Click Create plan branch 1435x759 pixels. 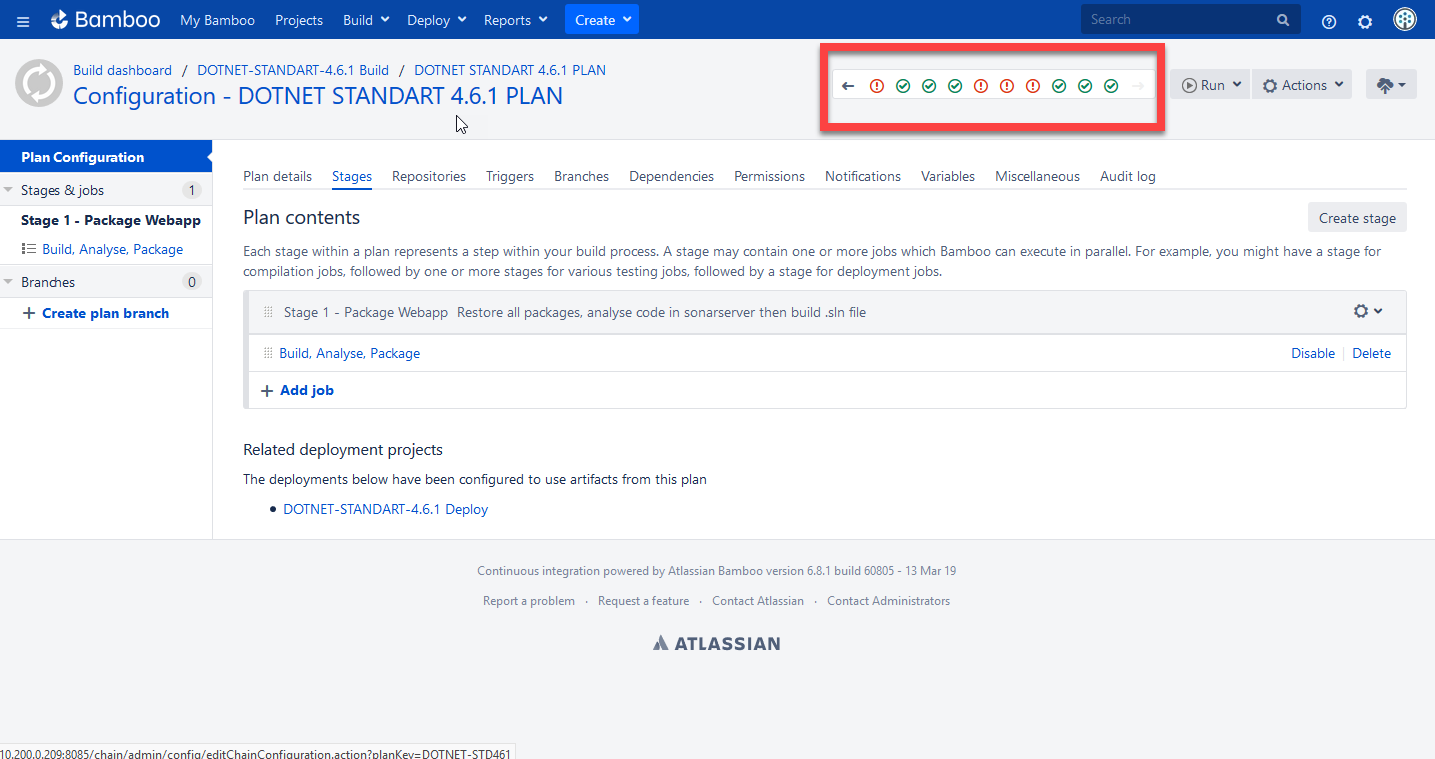(105, 314)
